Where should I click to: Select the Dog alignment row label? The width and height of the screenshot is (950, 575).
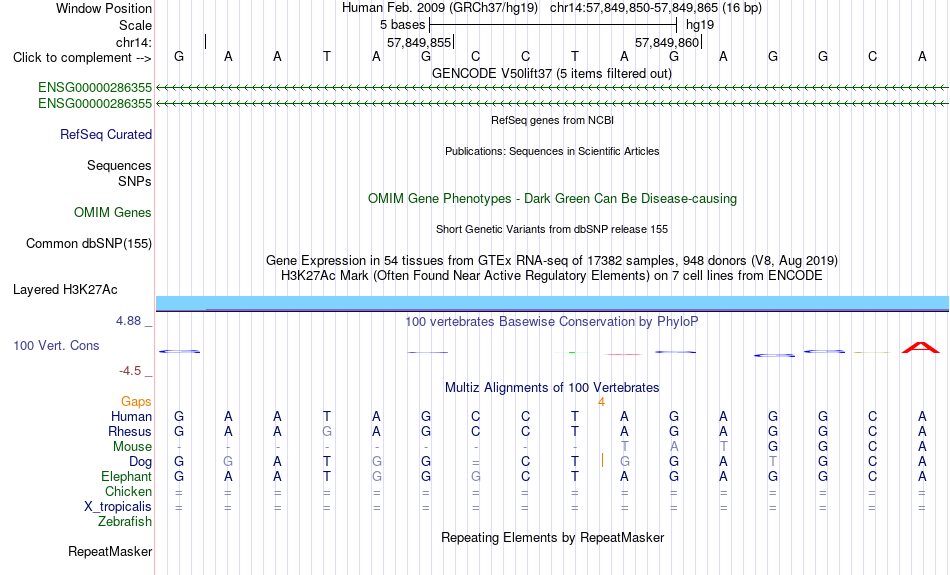tap(140, 462)
